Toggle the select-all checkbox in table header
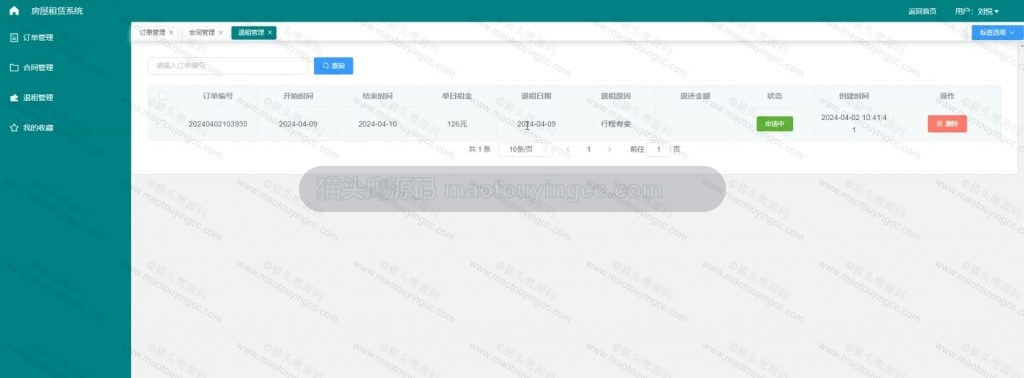This screenshot has height=378, width=1024. tap(163, 96)
